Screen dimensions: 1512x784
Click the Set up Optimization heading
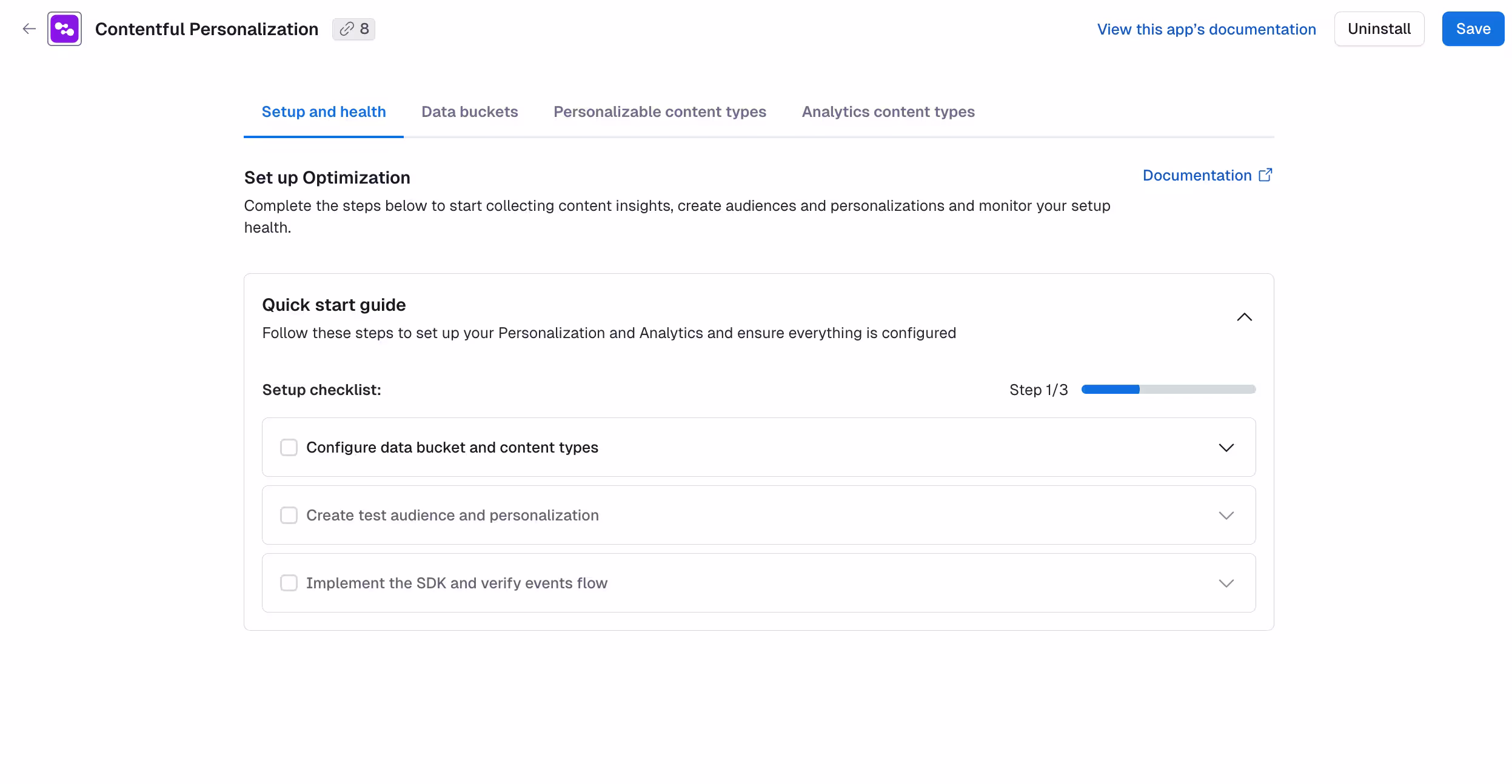tap(327, 178)
